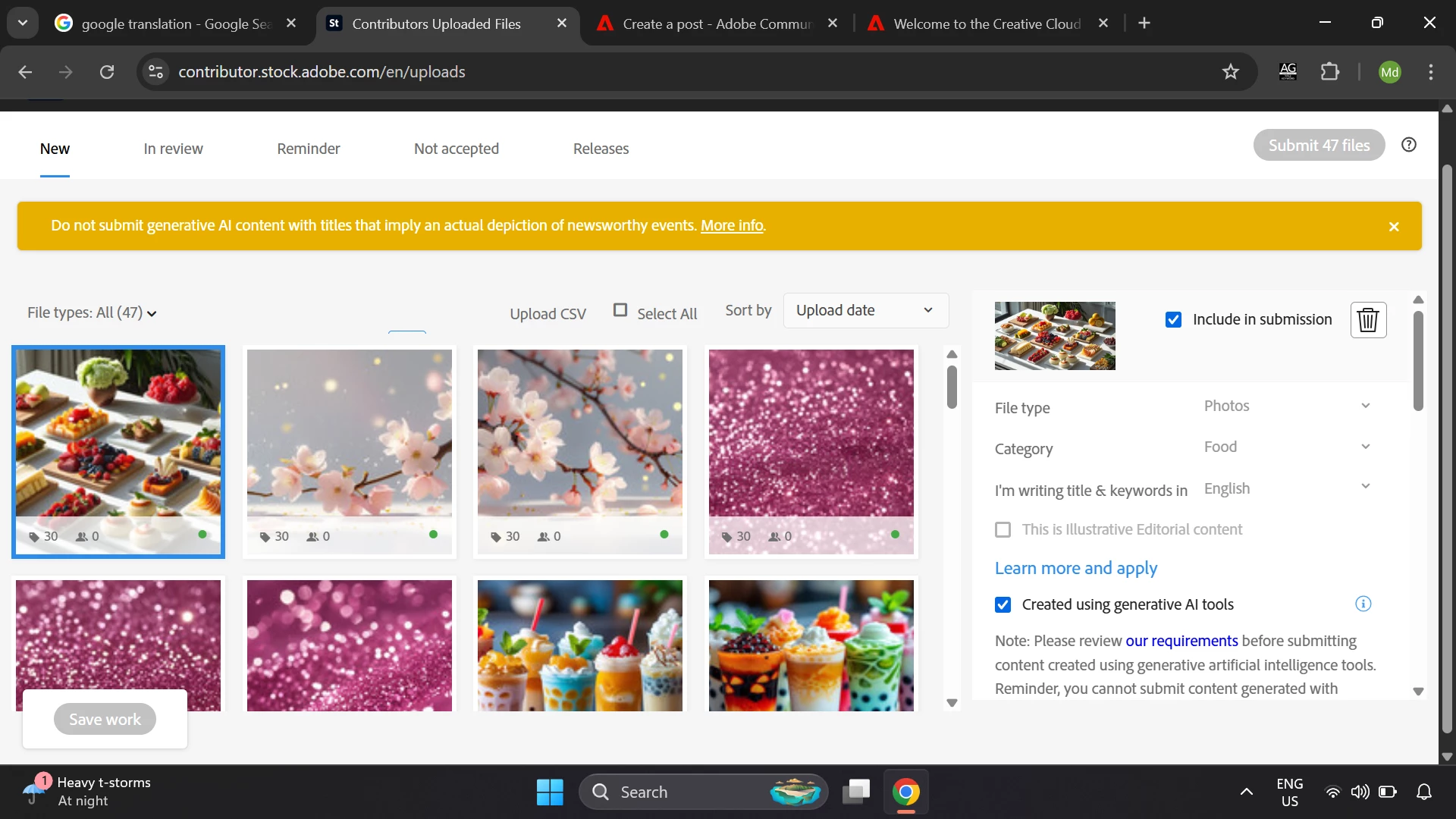This screenshot has width=1456, height=819.
Task: Click the help question mark icon
Action: coord(1409,145)
